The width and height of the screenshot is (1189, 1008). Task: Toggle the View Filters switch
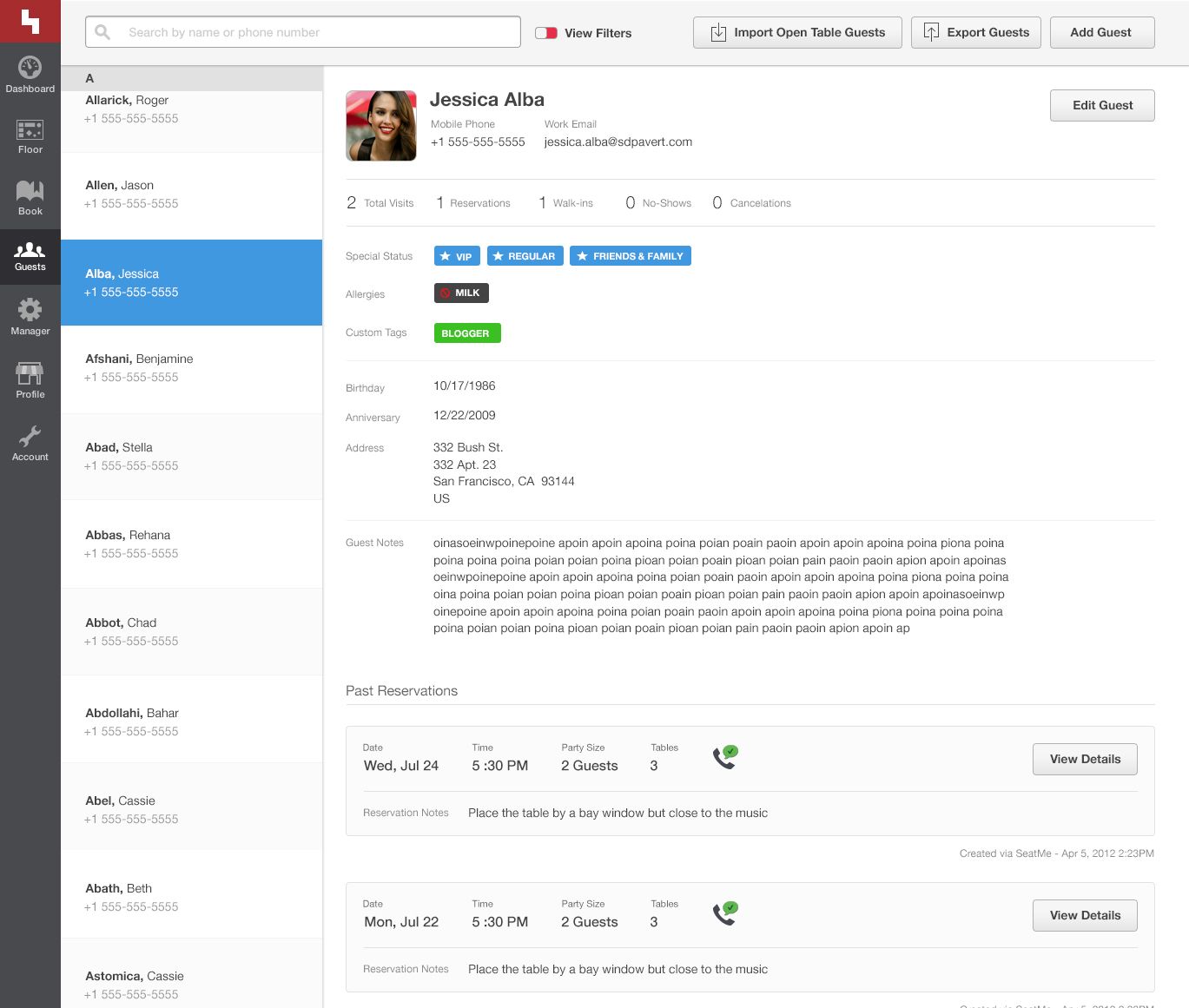tap(546, 33)
